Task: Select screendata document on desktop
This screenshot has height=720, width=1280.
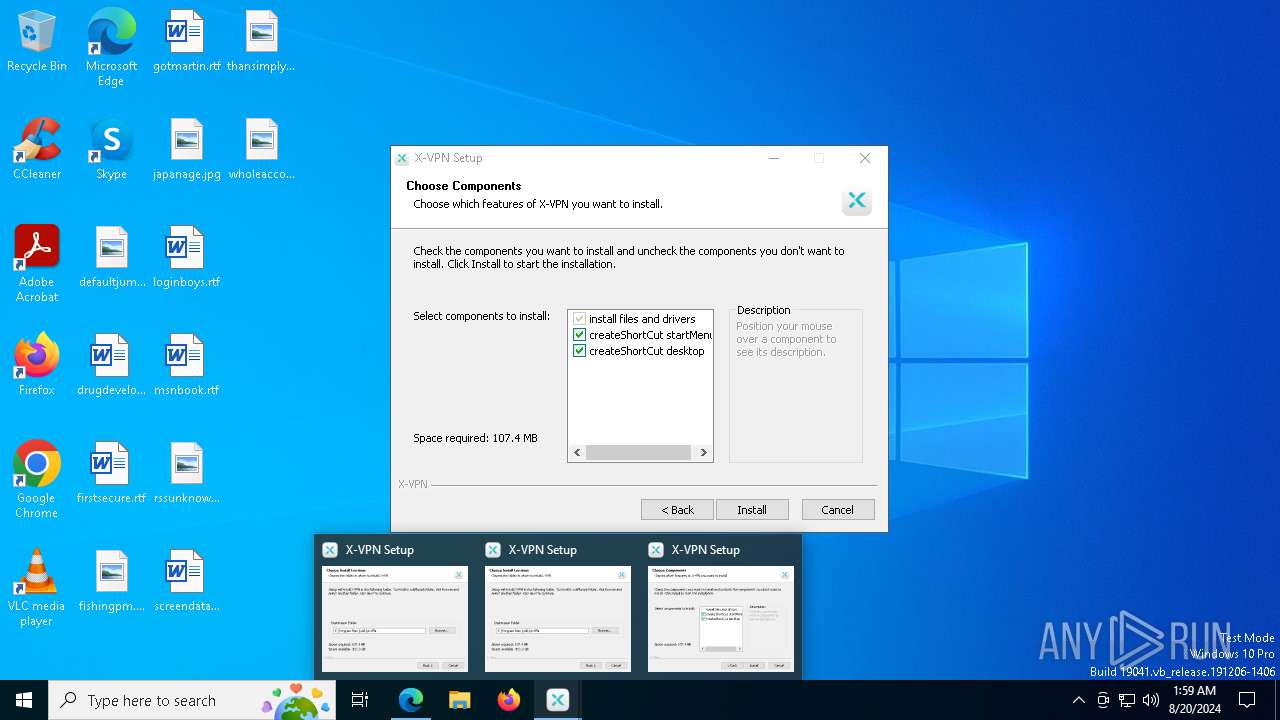Action: coord(186,582)
